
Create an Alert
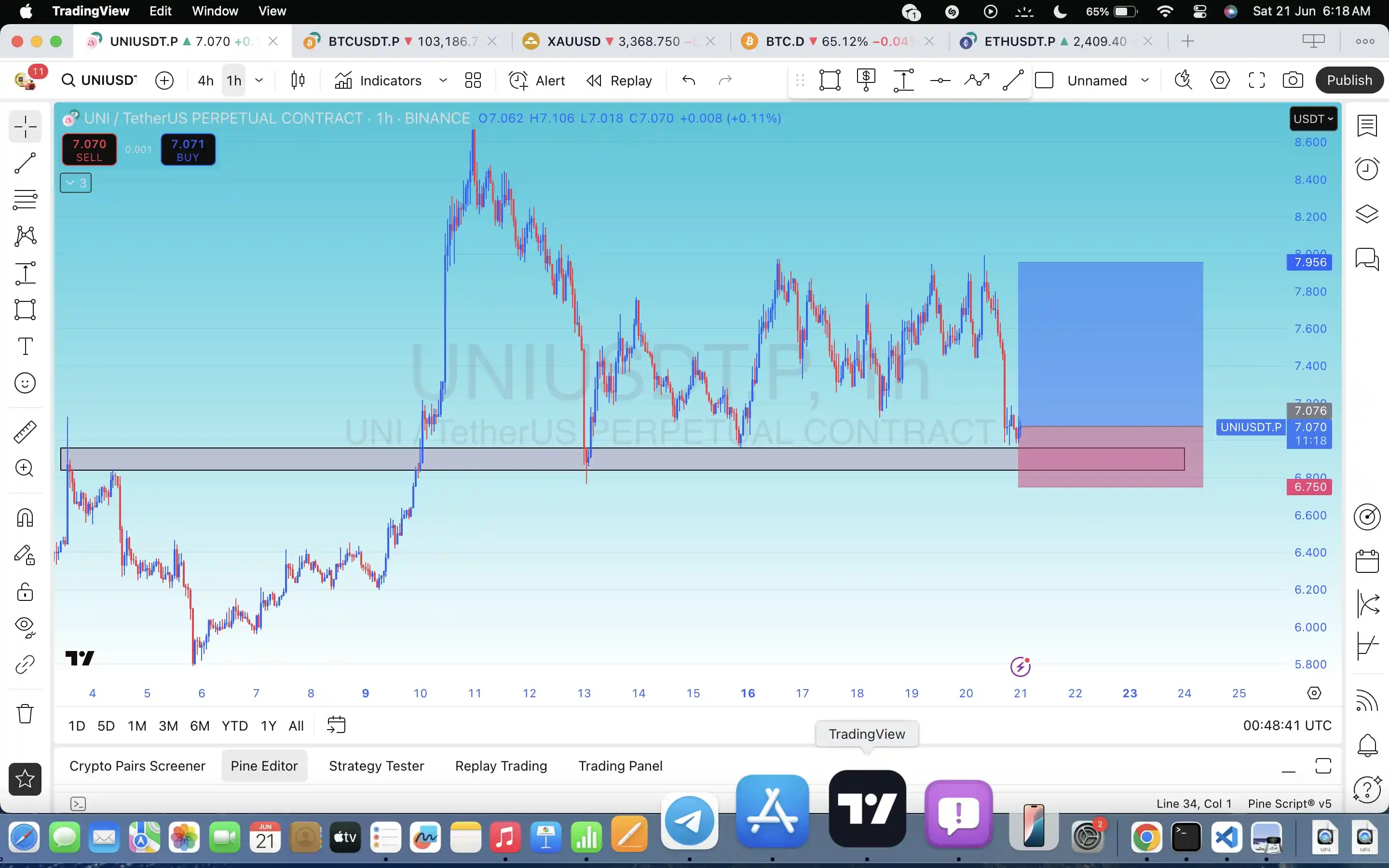(537, 81)
